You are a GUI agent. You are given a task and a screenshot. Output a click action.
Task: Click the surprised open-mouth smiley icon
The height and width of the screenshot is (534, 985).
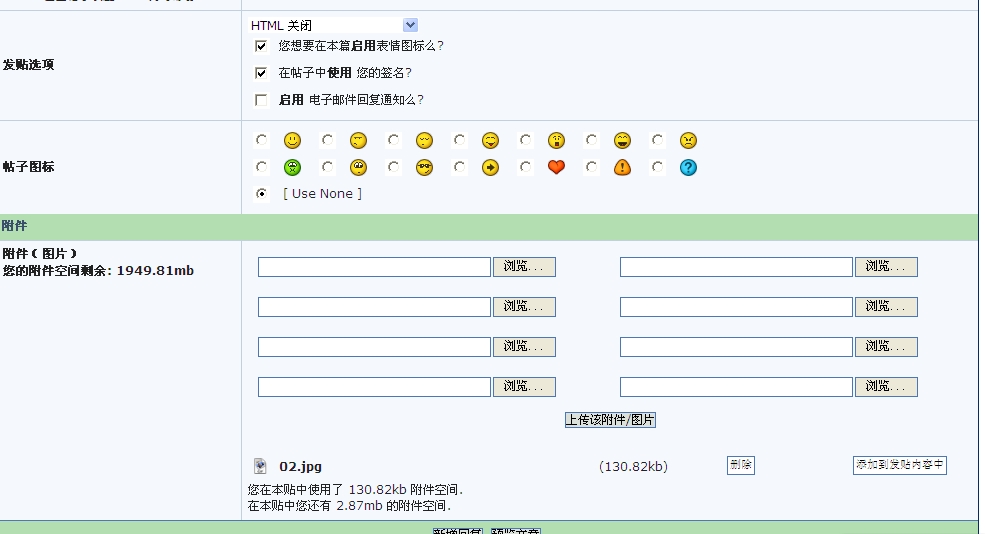click(556, 141)
